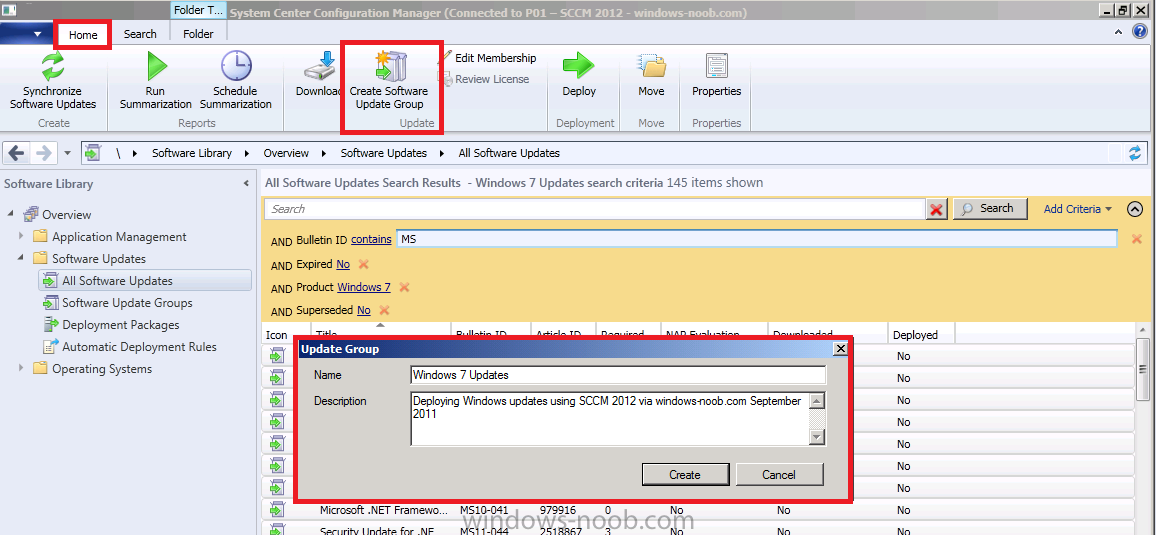Image resolution: width=1156 pixels, height=535 pixels.
Task: Click the Download ribbon button
Action: tap(319, 75)
